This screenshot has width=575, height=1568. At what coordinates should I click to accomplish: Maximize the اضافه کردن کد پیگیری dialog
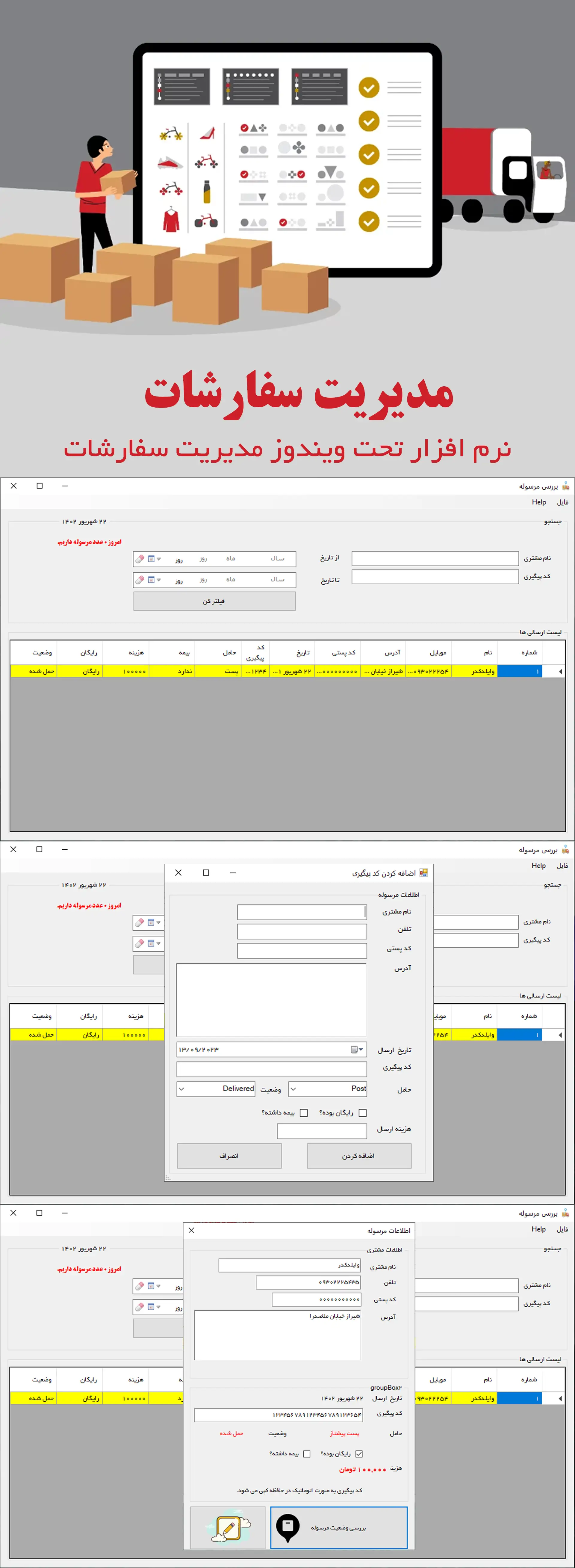206,872
